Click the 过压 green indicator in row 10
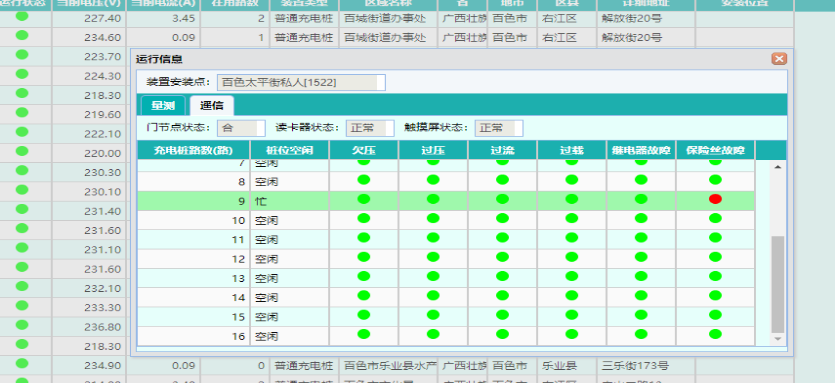The image size is (835, 383). coord(433,218)
